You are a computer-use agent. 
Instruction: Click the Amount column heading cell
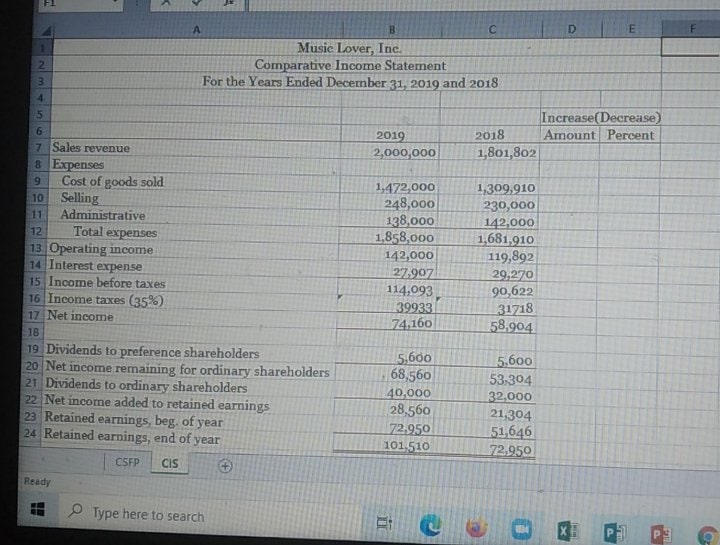point(569,135)
